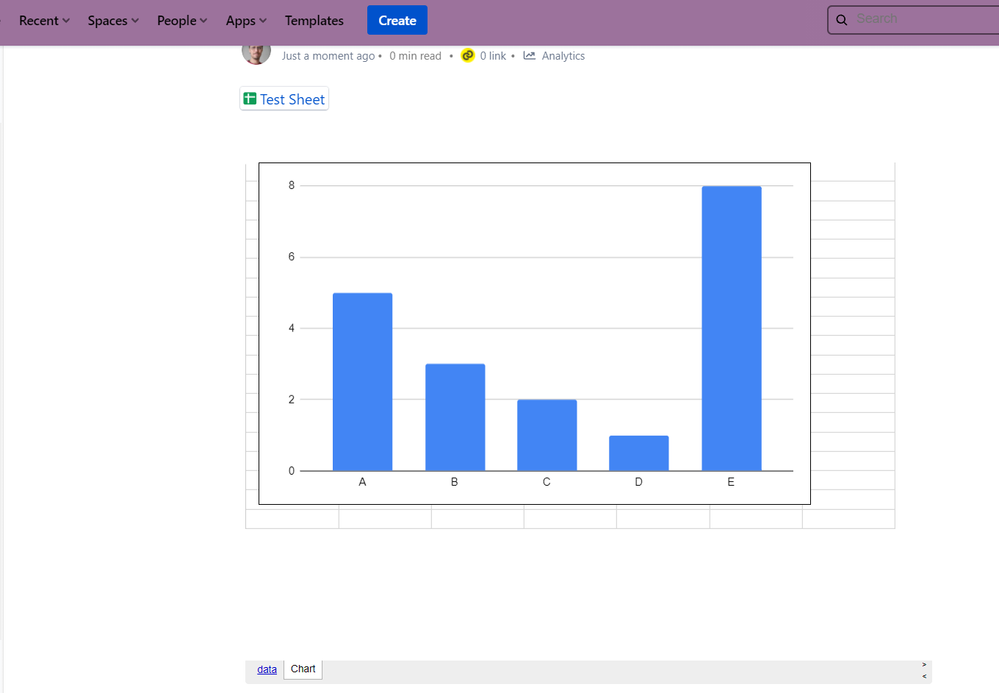Click the search magnifier icon

click(841, 19)
